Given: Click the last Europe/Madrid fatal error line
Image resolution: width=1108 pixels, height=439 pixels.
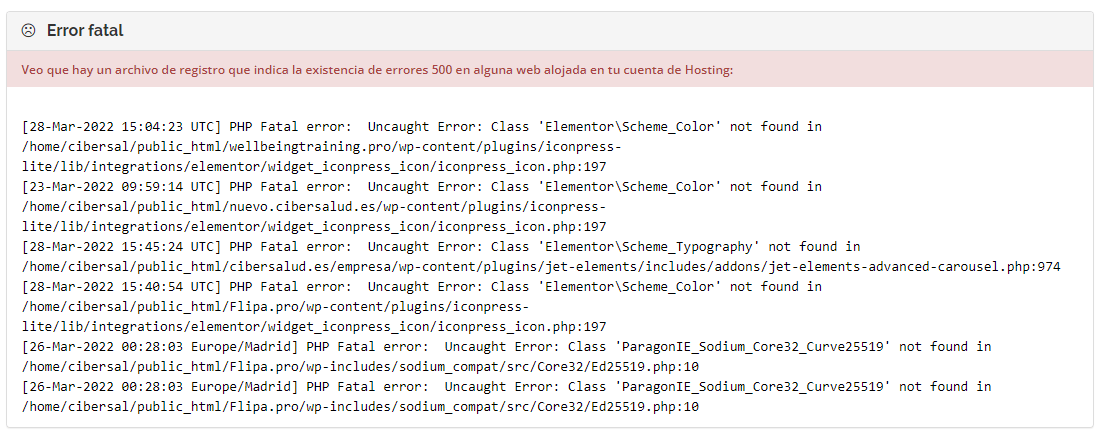Looking at the screenshot, I should pyautogui.click(x=507, y=387).
